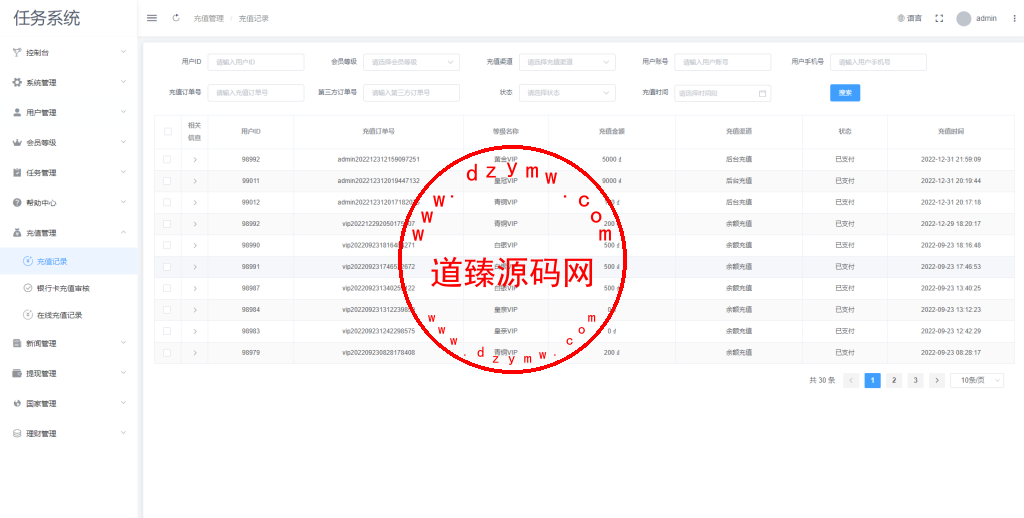Toggle the hamburger sidebar collapse icon
The height and width of the screenshot is (518, 1024).
(152, 18)
